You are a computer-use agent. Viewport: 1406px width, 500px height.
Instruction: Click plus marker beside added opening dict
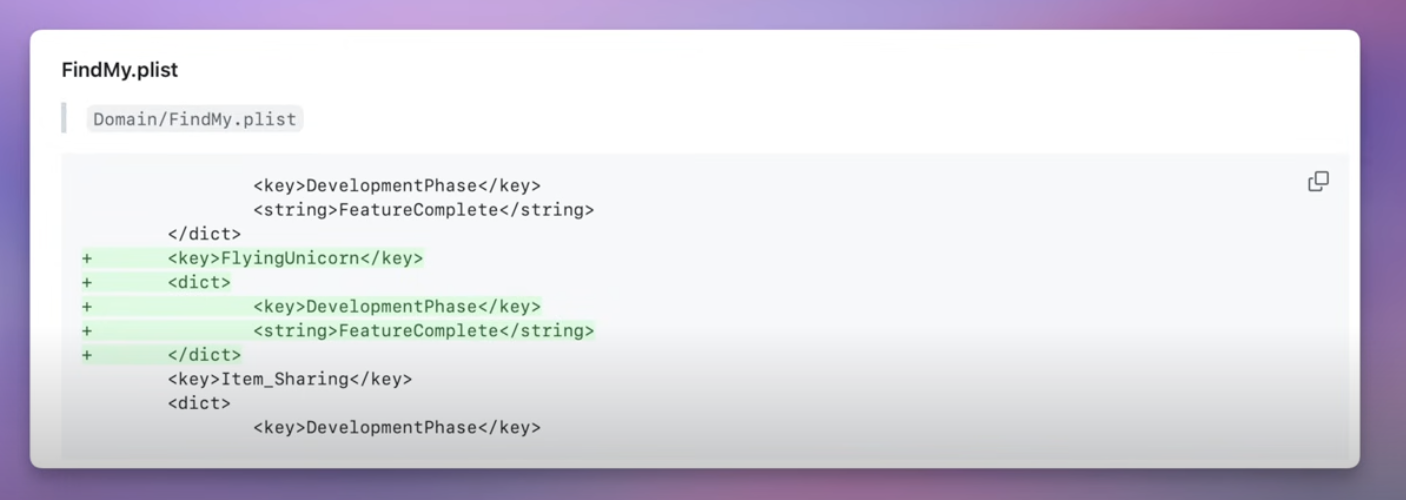pos(87,282)
